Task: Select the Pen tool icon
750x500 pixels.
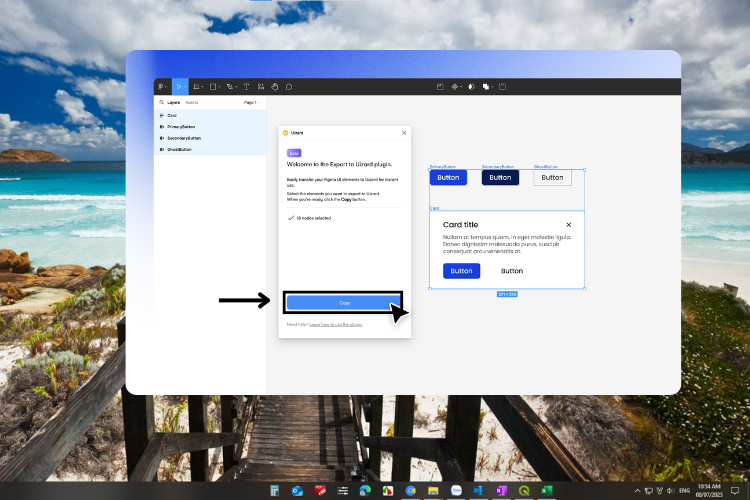Action: click(230, 87)
